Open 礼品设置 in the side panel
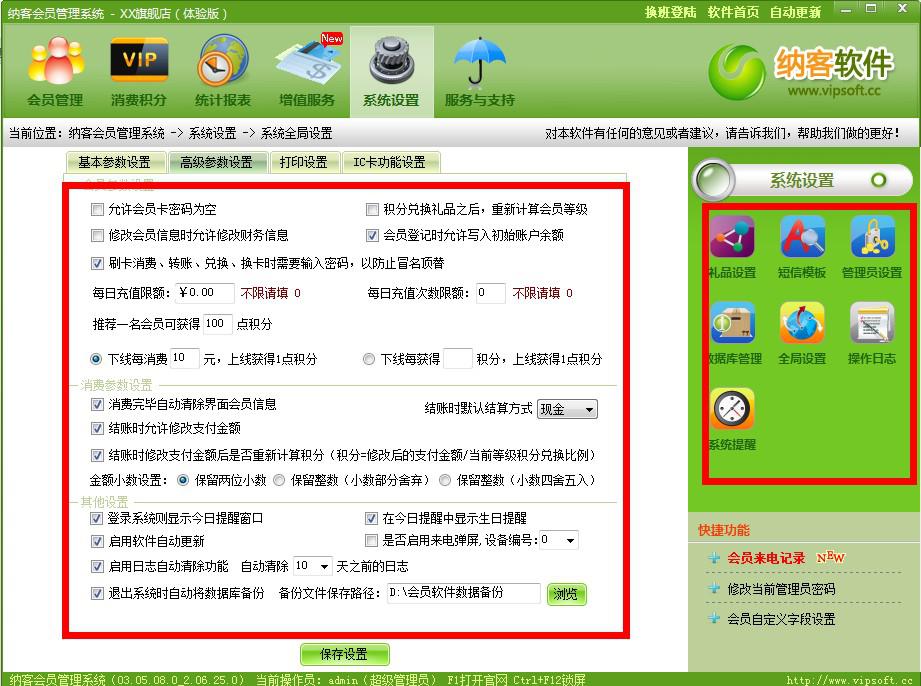This screenshot has width=921, height=686. [x=731, y=247]
